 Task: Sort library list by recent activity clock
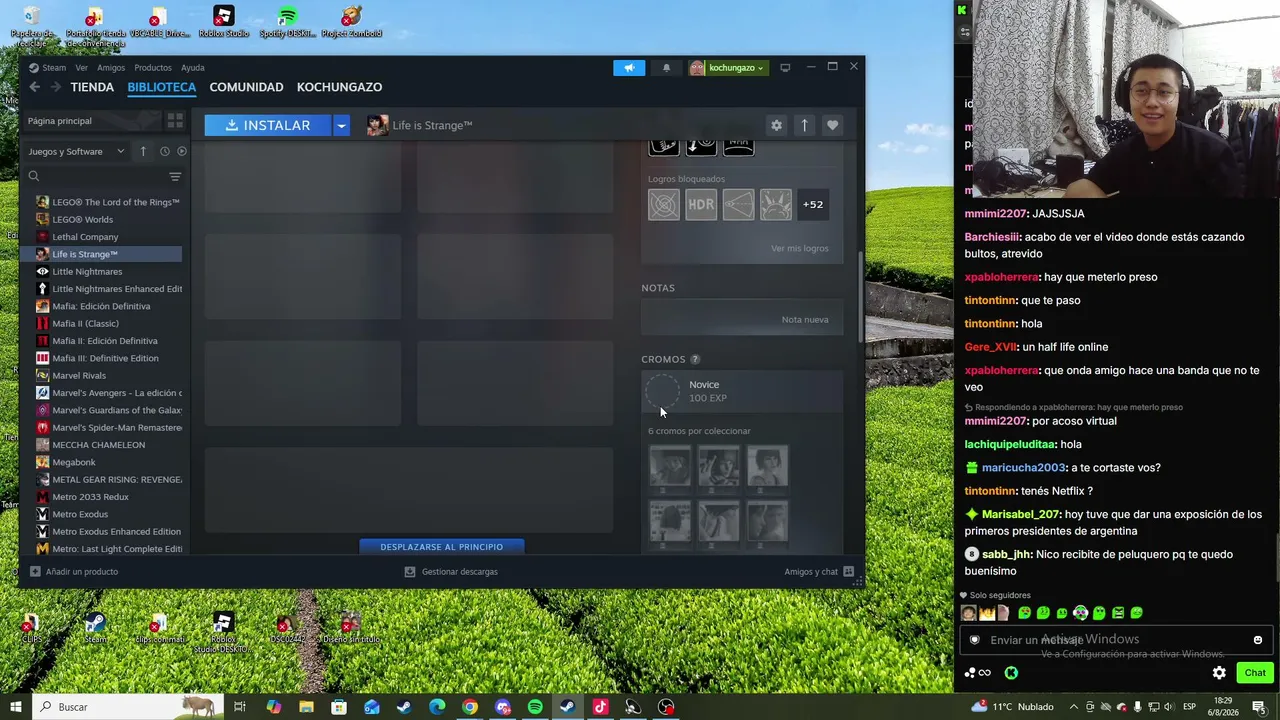click(165, 151)
